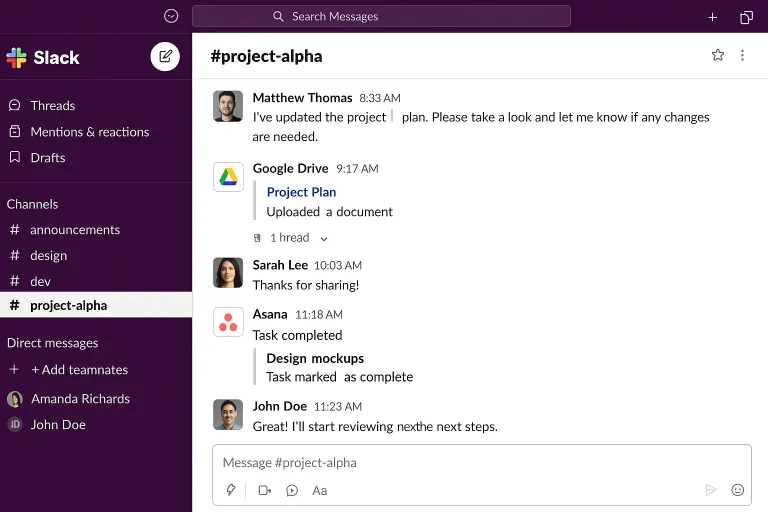768x512 pixels.
Task: Click Matthew Thomas's profile photo
Action: pyautogui.click(x=228, y=106)
